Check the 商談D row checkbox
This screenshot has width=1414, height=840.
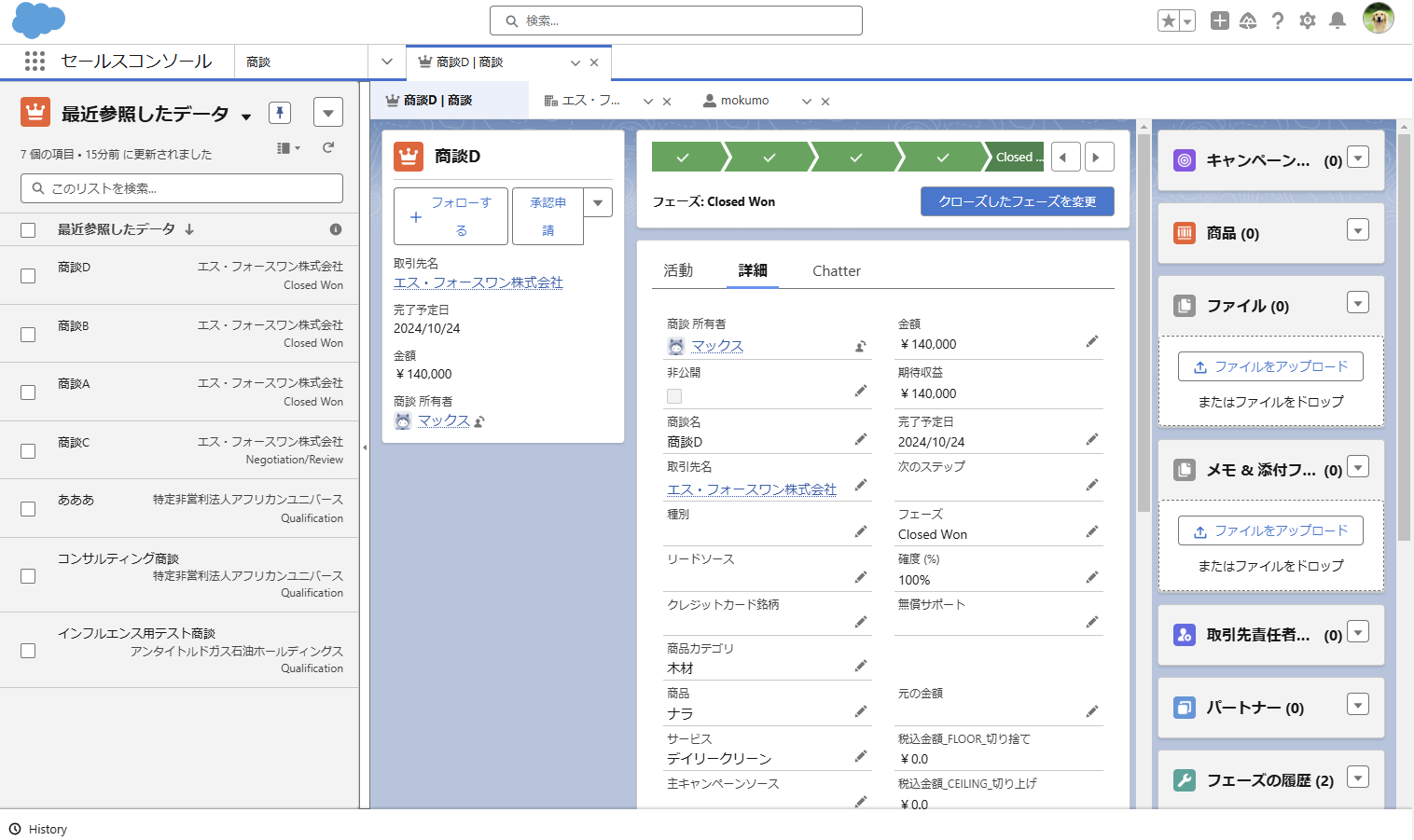coord(27,275)
